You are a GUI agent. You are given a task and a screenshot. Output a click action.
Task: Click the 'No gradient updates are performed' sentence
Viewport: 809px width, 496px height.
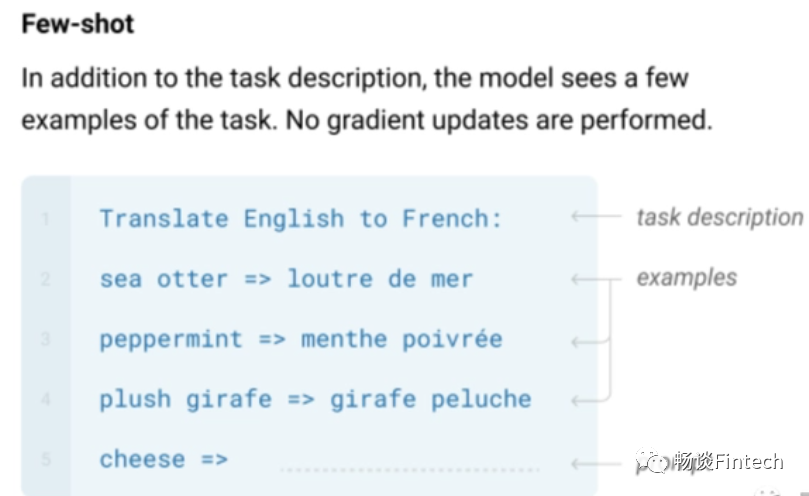click(x=497, y=121)
